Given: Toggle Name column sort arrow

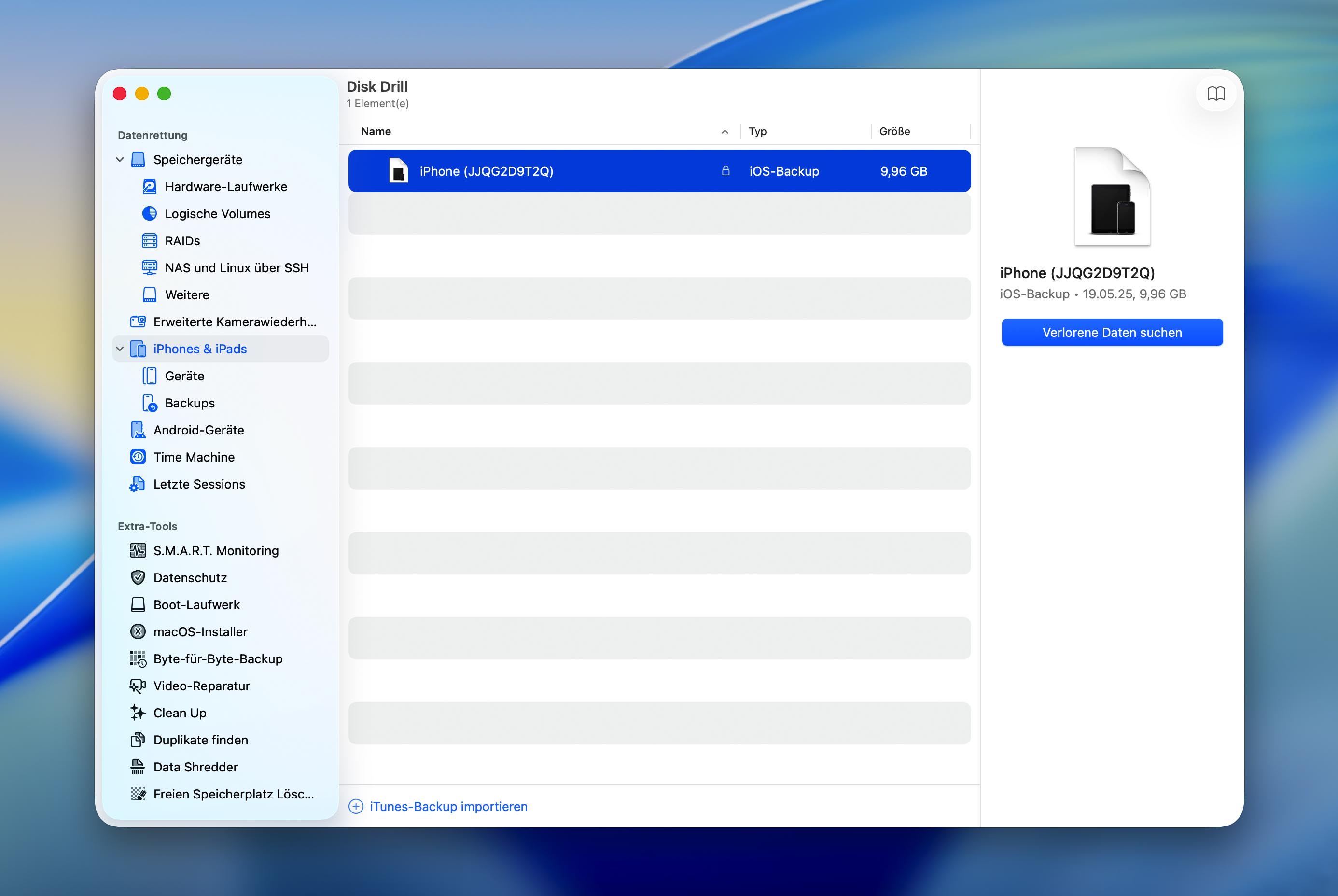Looking at the screenshot, I should 725,132.
